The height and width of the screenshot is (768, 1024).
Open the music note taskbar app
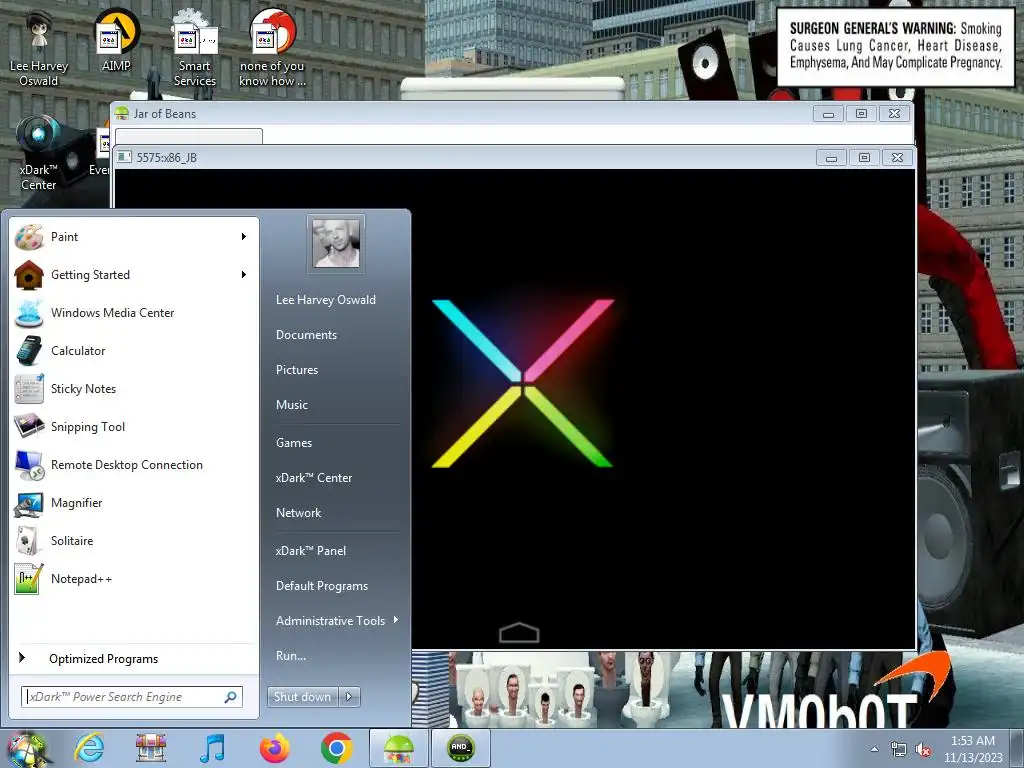click(x=212, y=748)
